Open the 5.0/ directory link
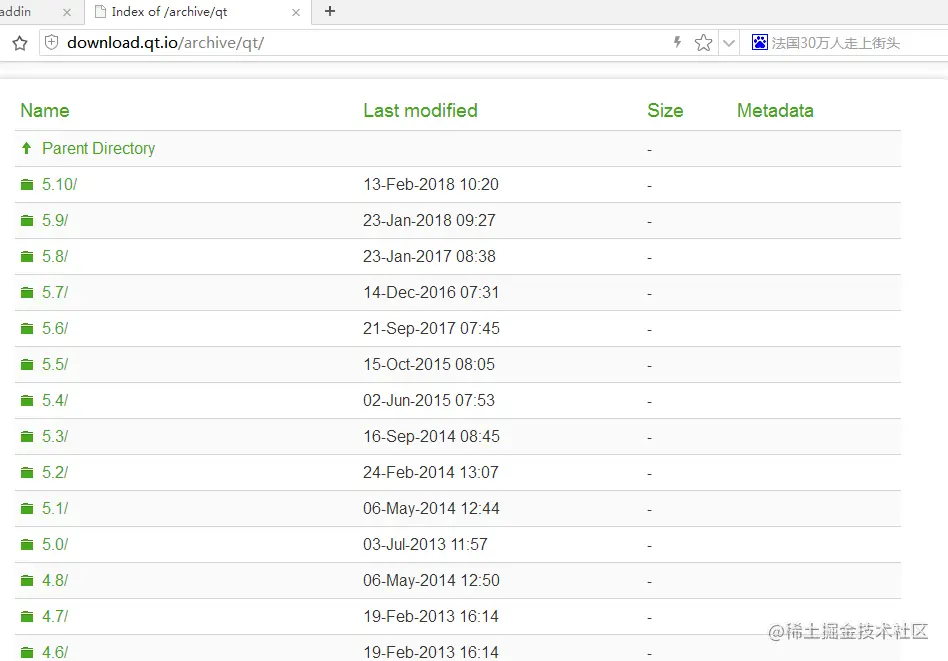The image size is (948, 661). 55,544
